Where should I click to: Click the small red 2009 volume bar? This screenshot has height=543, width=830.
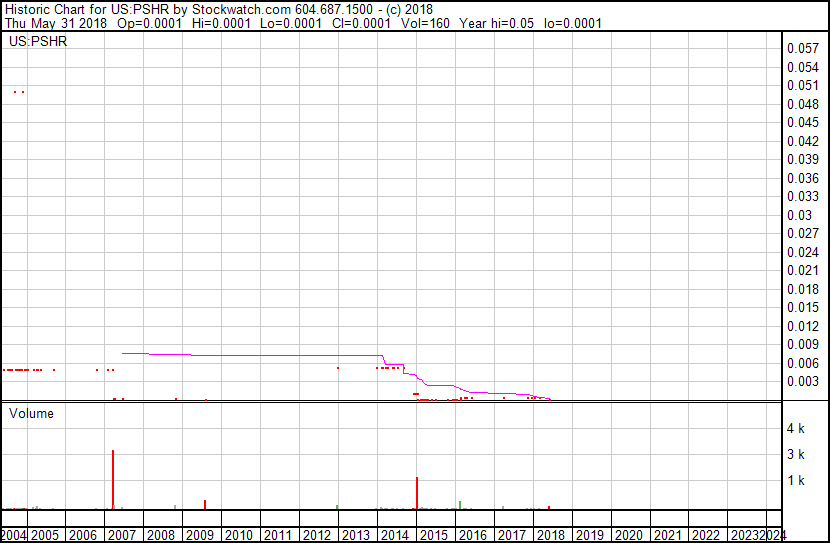point(205,504)
